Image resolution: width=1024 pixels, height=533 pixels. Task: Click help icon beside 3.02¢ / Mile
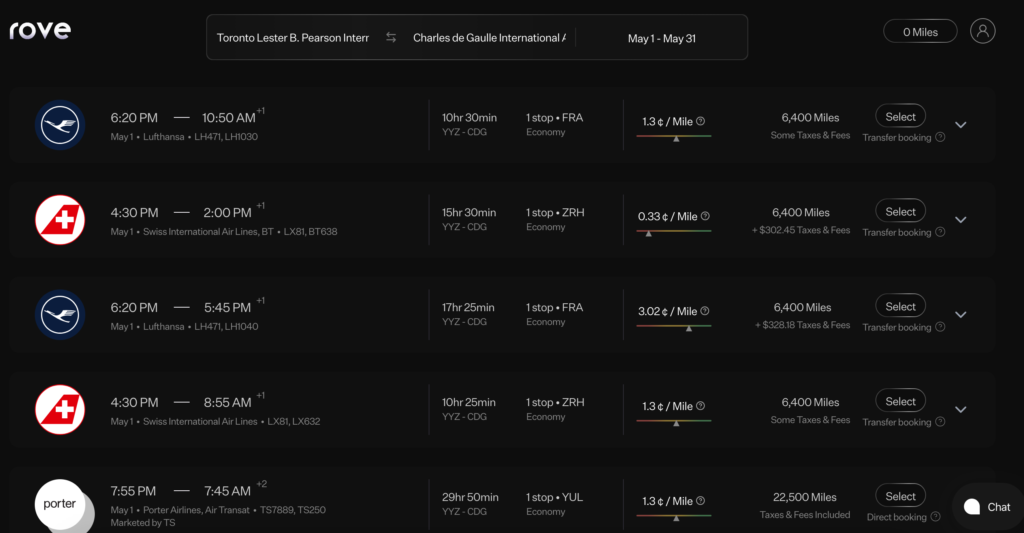(706, 311)
